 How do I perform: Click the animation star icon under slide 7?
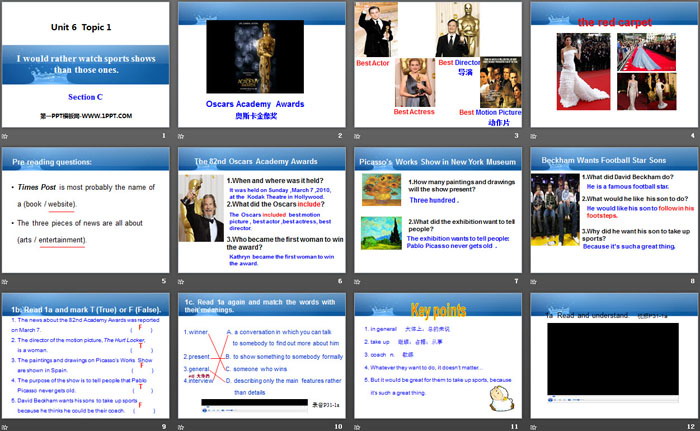point(357,281)
